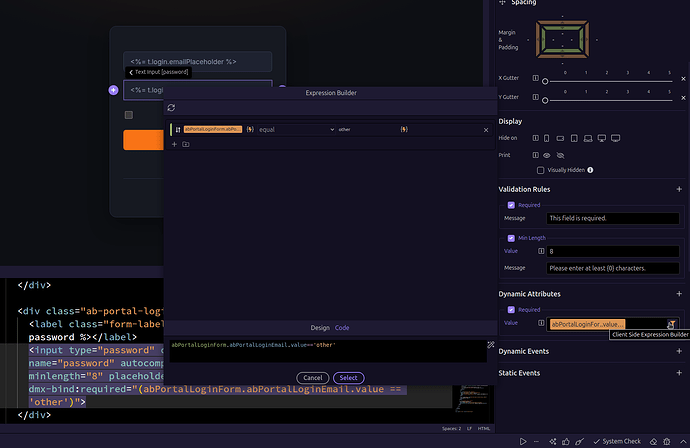
Task: Click the Min Length value field
Action: 613,251
